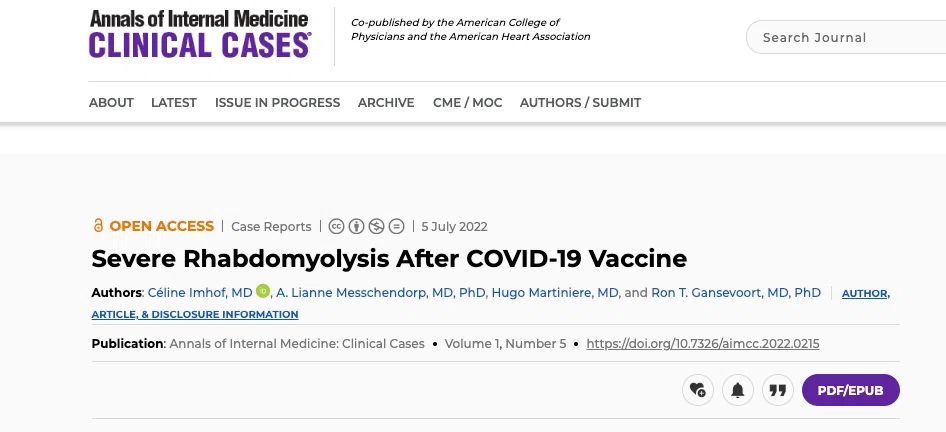Click Annals of Internal Medicine Clinical Cases logo
The height and width of the screenshot is (432, 946).
[200, 34]
